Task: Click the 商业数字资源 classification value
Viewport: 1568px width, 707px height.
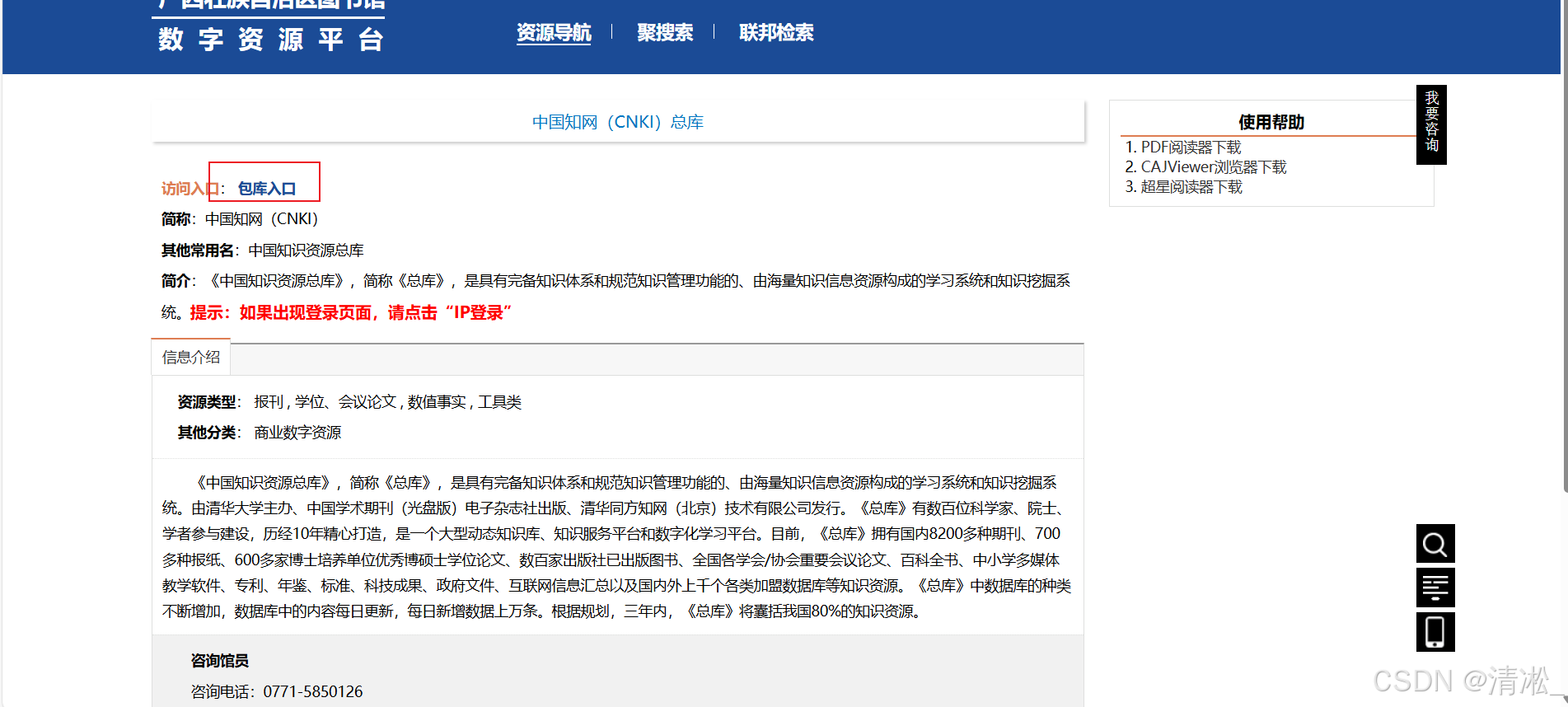Action: tap(297, 433)
